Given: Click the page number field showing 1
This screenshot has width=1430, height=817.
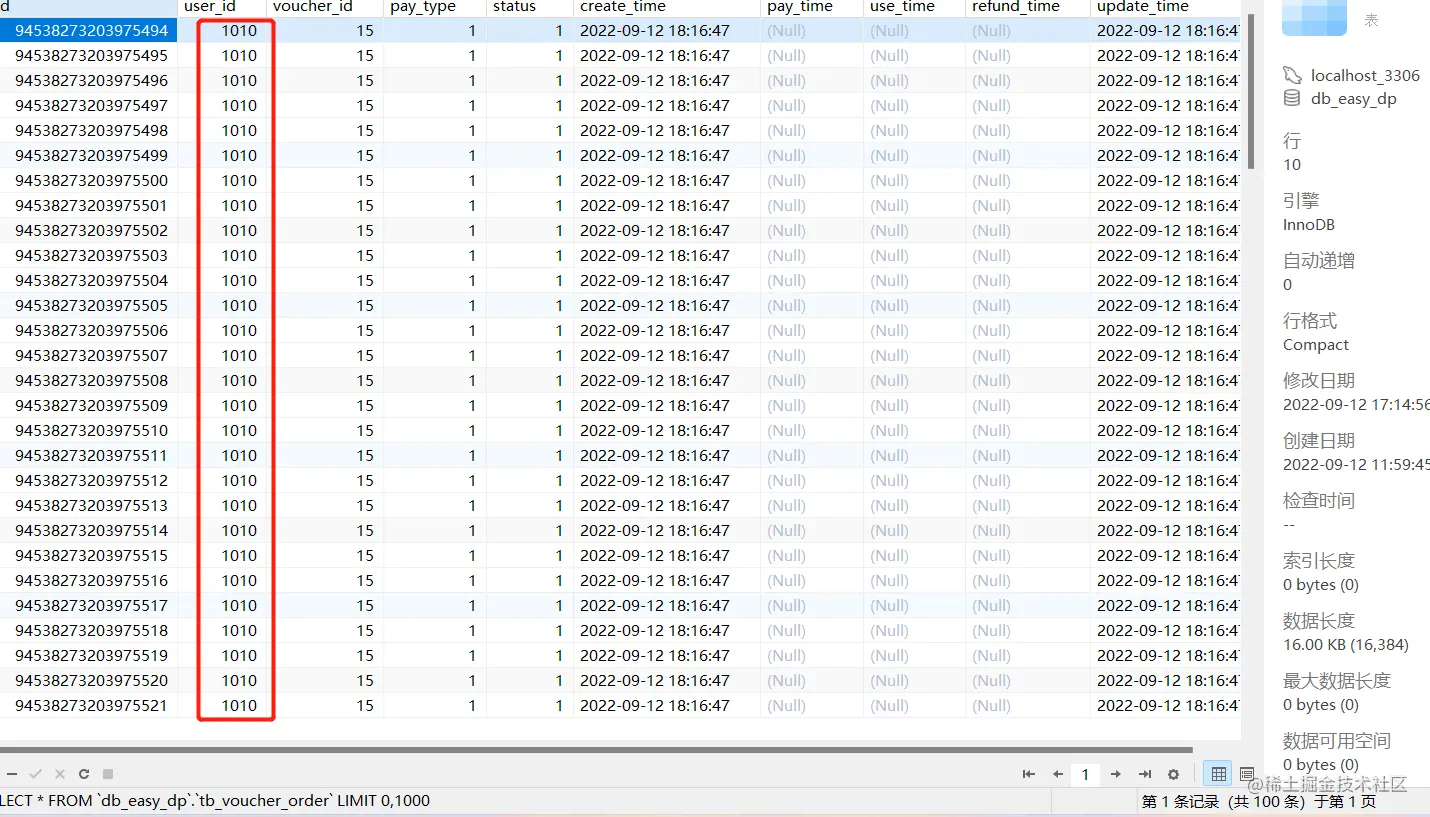Looking at the screenshot, I should 1085,774.
